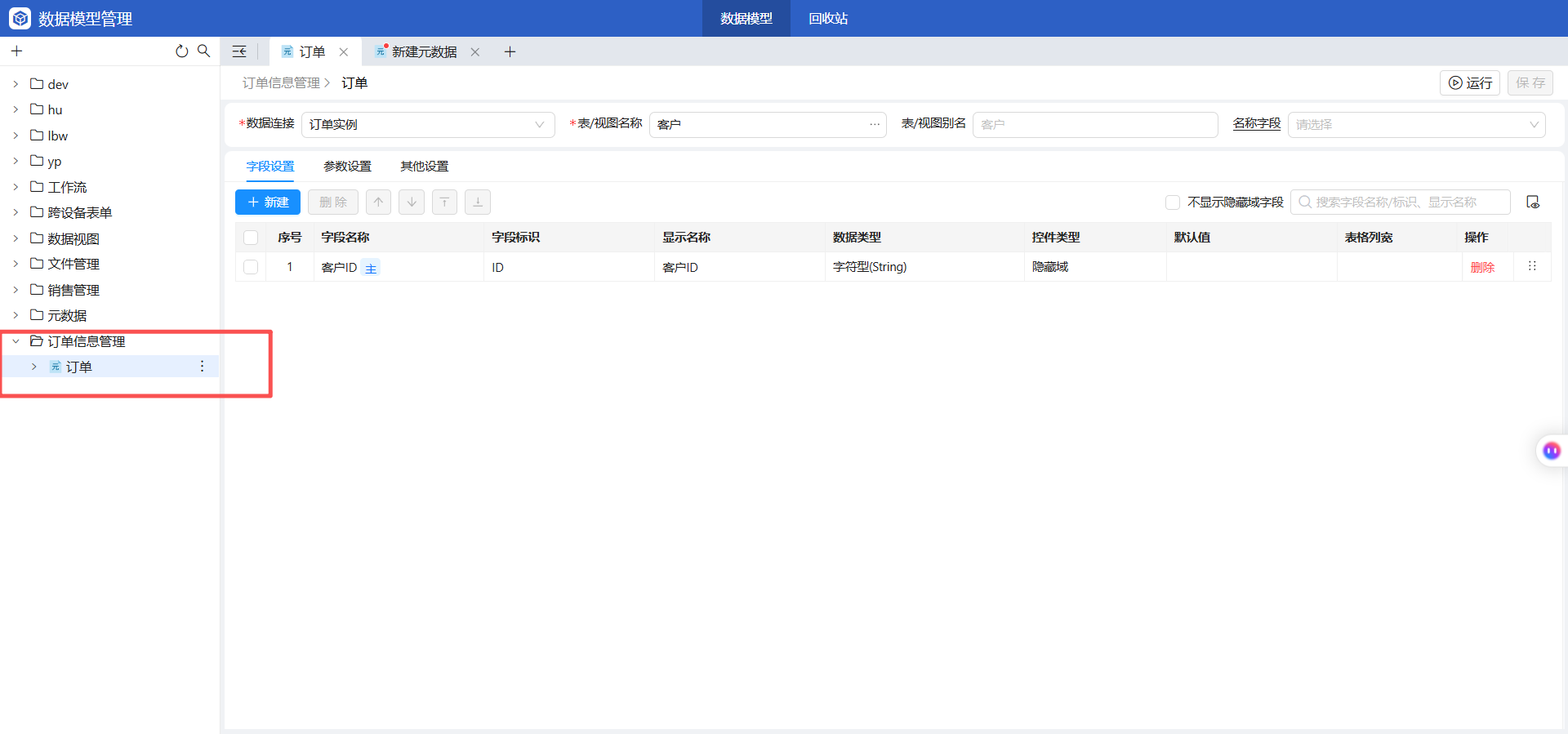Close the 新建元数据 tab
This screenshot has width=1568, height=734.
(475, 52)
